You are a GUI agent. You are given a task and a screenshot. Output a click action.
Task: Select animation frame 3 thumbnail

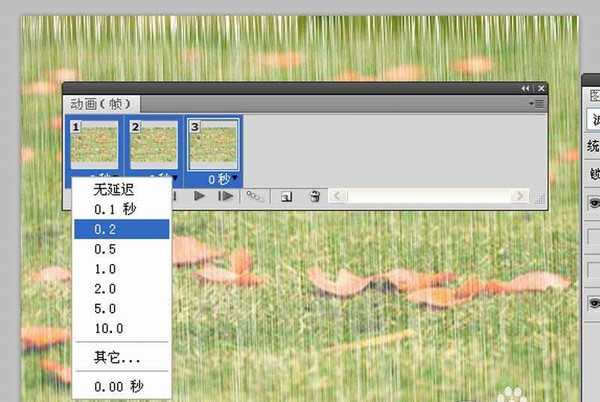[x=214, y=145]
